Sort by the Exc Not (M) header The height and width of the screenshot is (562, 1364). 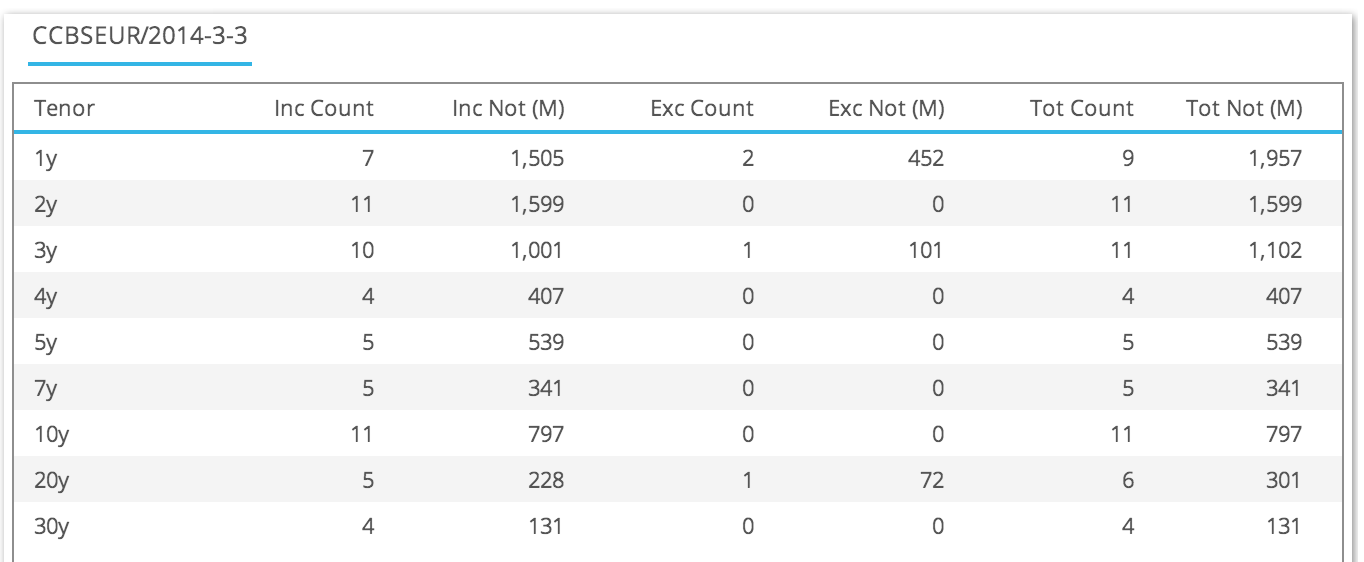(x=886, y=109)
